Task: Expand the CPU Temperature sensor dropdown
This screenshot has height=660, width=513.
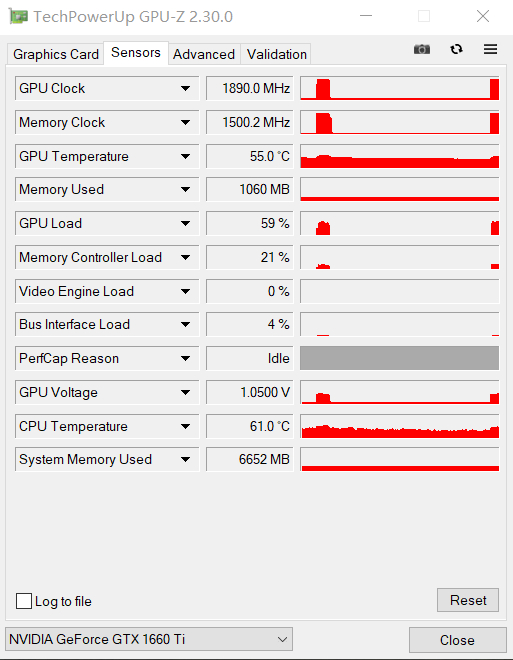Action: [x=185, y=426]
